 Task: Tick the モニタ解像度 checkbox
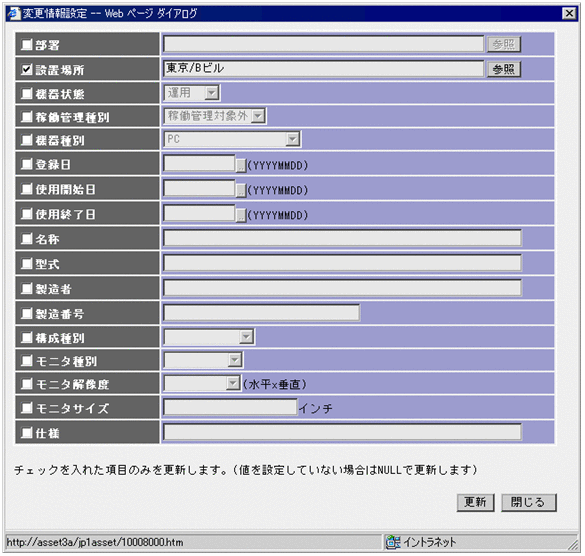click(26, 384)
